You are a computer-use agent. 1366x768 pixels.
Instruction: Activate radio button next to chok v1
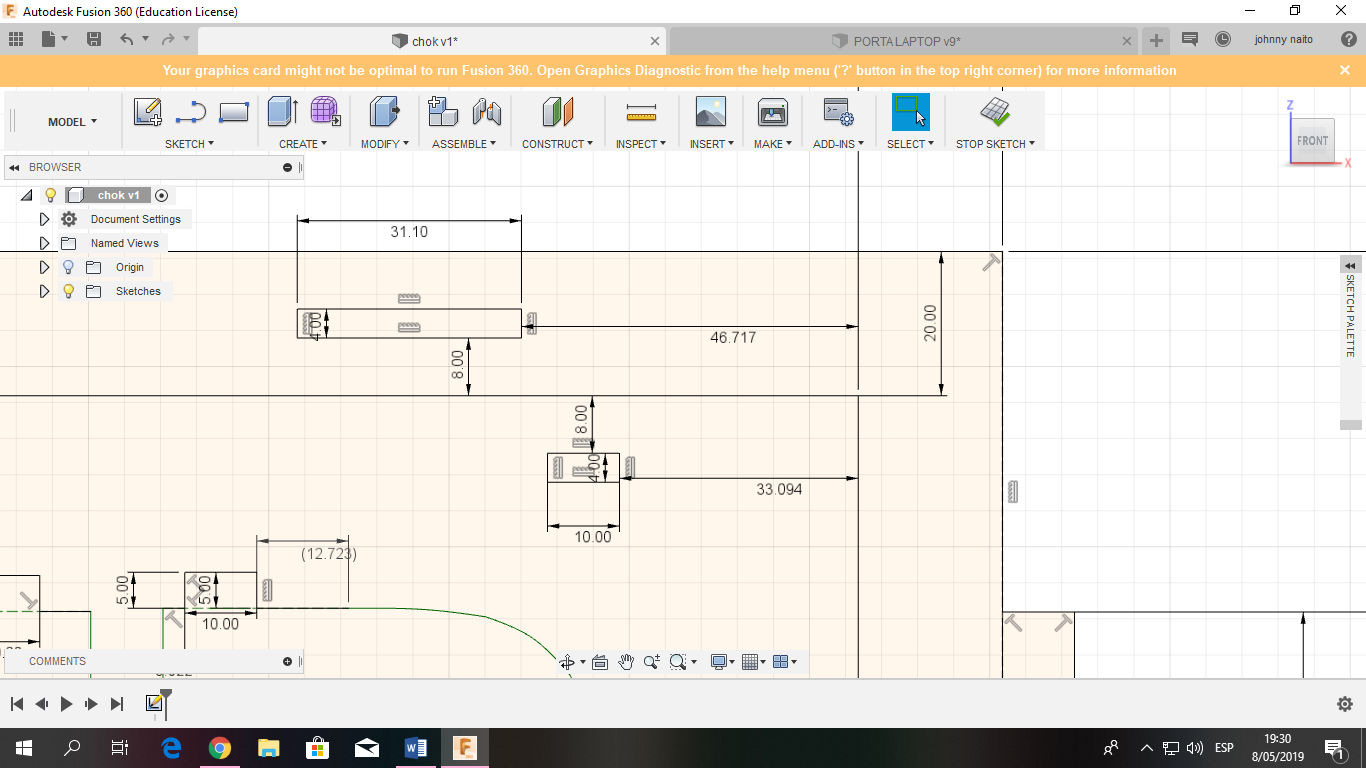[x=161, y=195]
